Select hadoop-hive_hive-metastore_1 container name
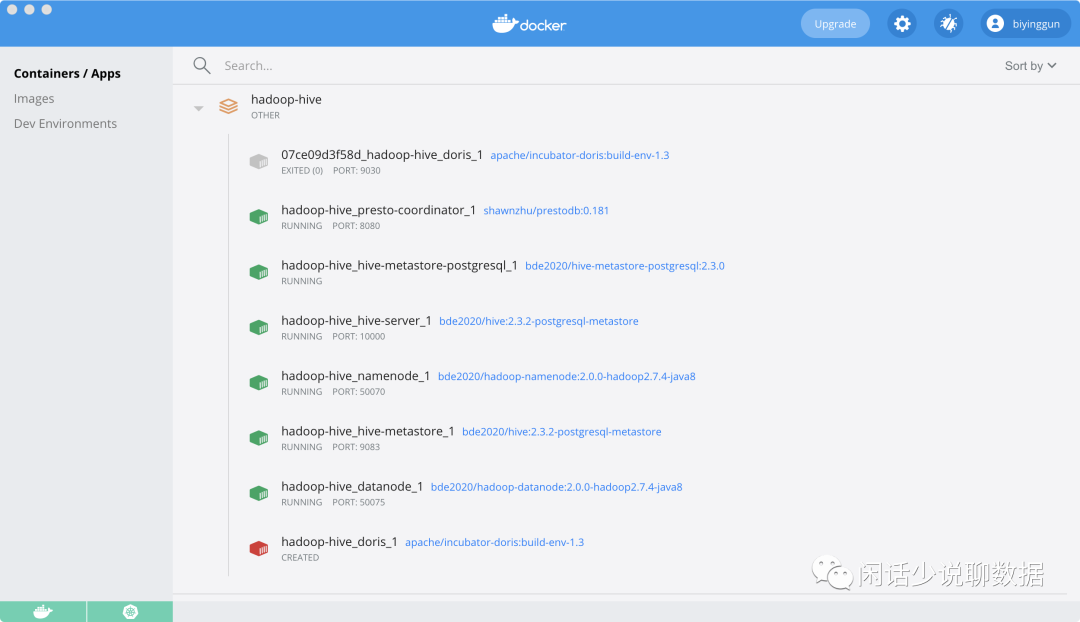The width and height of the screenshot is (1080, 622). coord(368,431)
